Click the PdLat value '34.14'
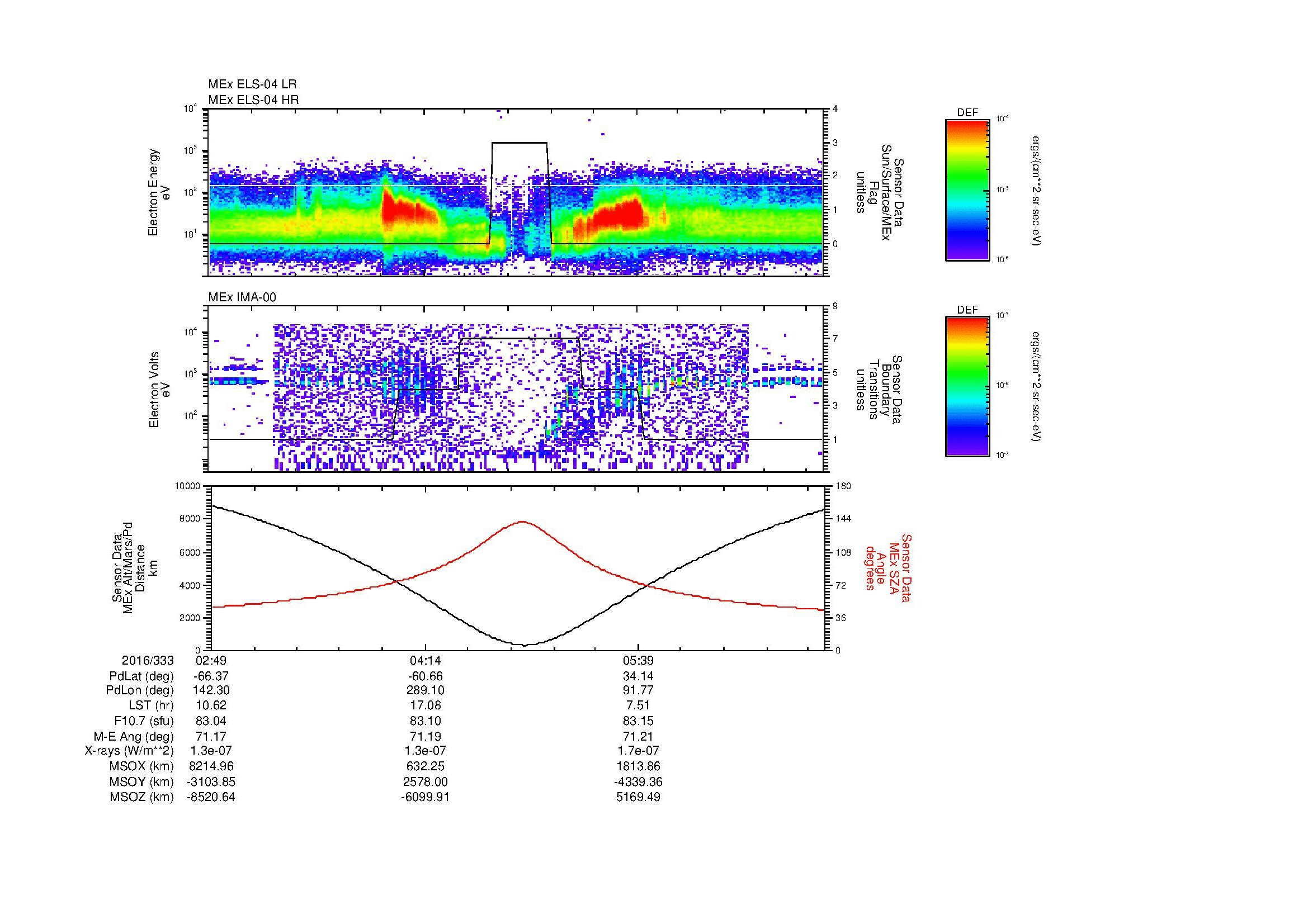Viewport: 1308px width, 924px height. (638, 676)
